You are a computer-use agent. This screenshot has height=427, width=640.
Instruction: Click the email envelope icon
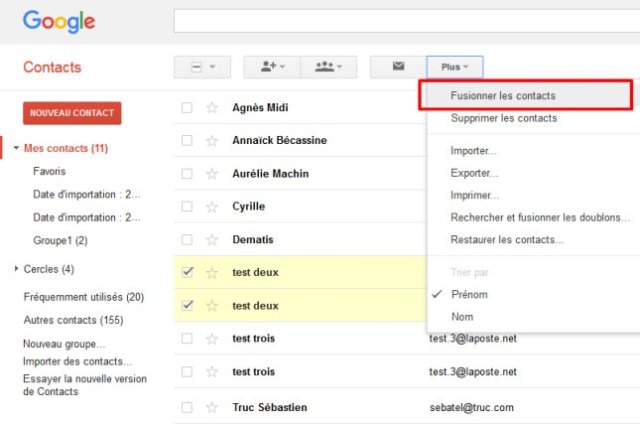coord(398,67)
